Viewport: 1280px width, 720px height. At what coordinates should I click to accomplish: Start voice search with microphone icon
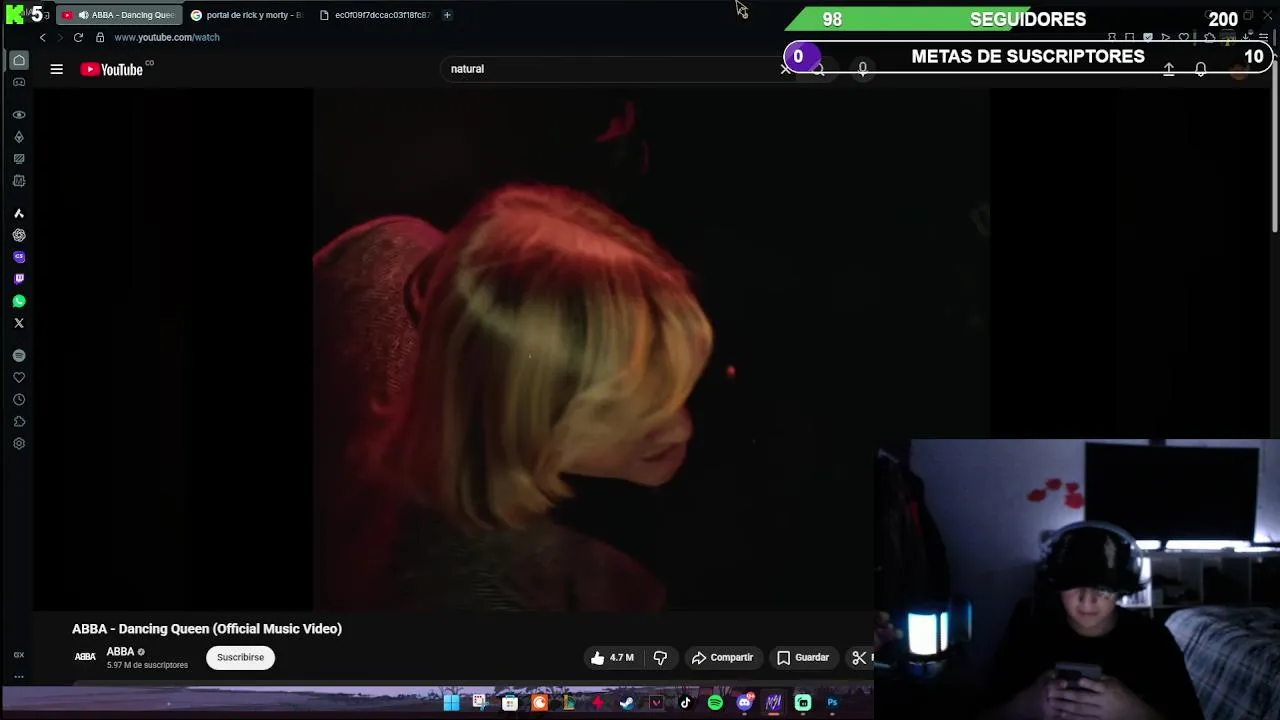coord(863,69)
